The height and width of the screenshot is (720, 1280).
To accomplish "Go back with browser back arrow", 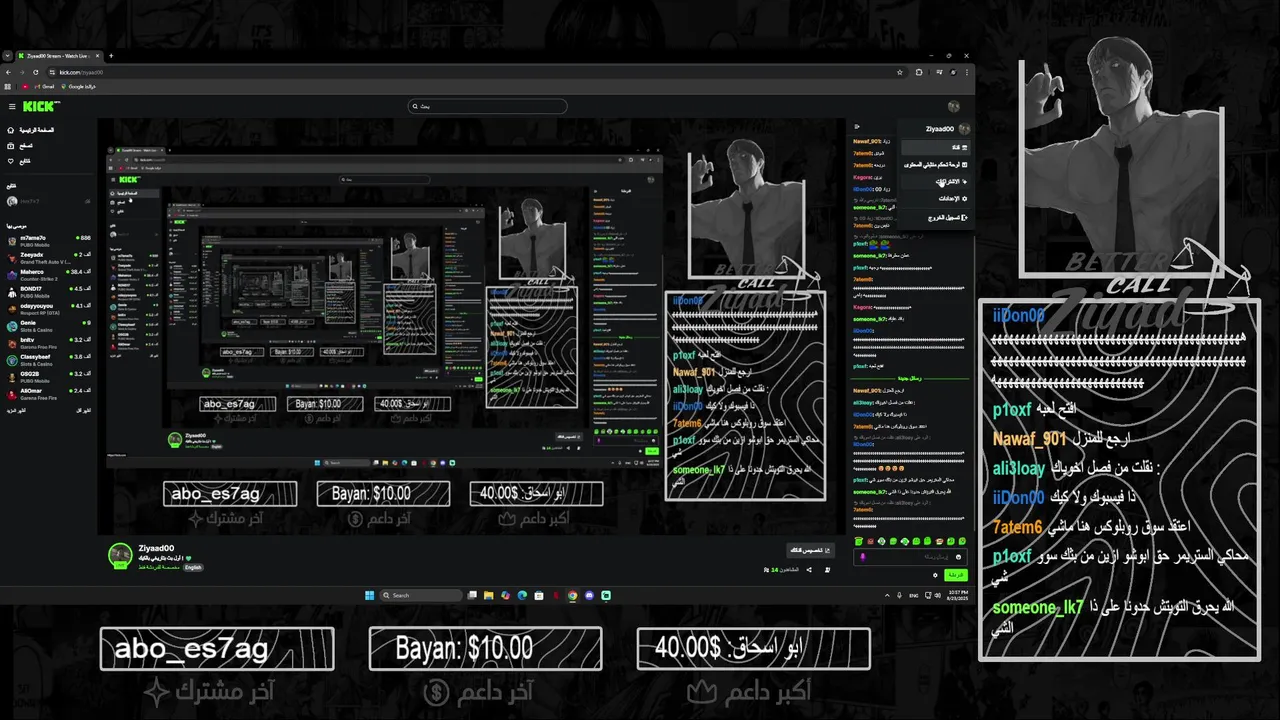I will pyautogui.click(x=8, y=72).
